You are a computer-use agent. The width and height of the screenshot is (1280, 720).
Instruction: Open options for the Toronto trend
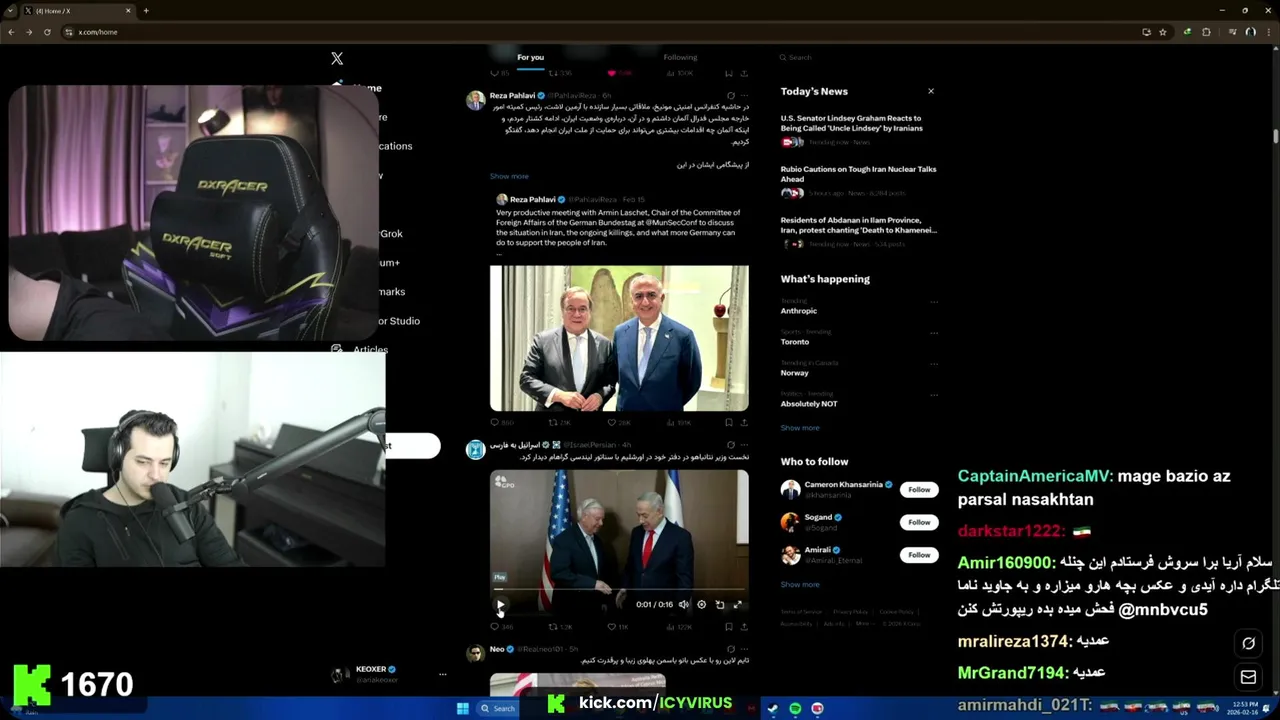pos(933,332)
